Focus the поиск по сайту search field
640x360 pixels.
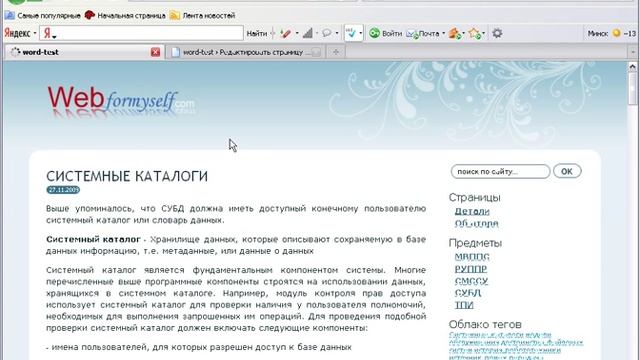pyautogui.click(x=500, y=171)
